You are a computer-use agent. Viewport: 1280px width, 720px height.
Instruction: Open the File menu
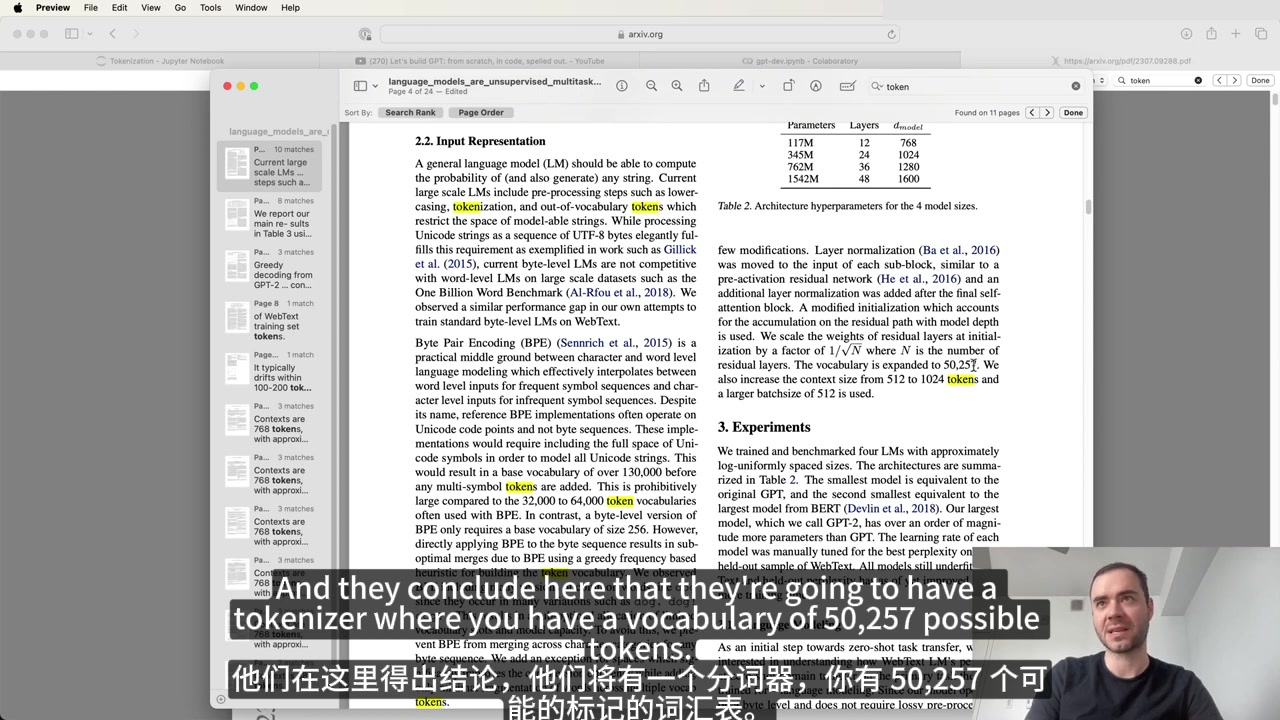tap(91, 7)
